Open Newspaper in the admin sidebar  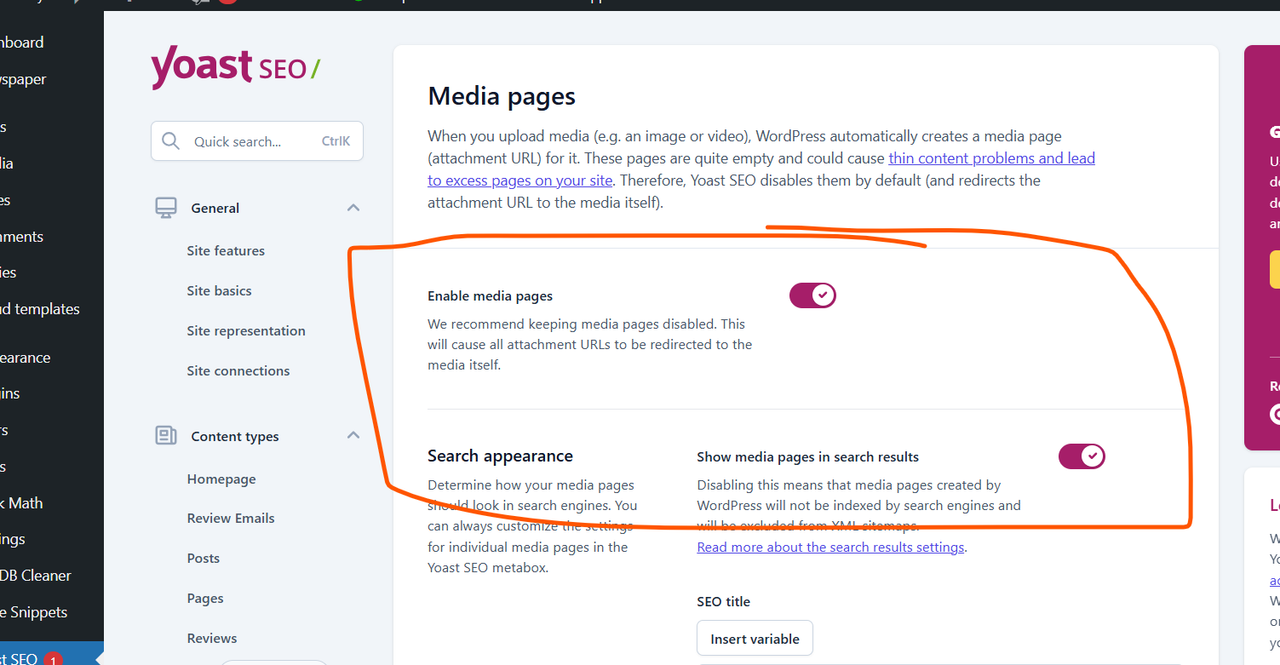pos(23,79)
